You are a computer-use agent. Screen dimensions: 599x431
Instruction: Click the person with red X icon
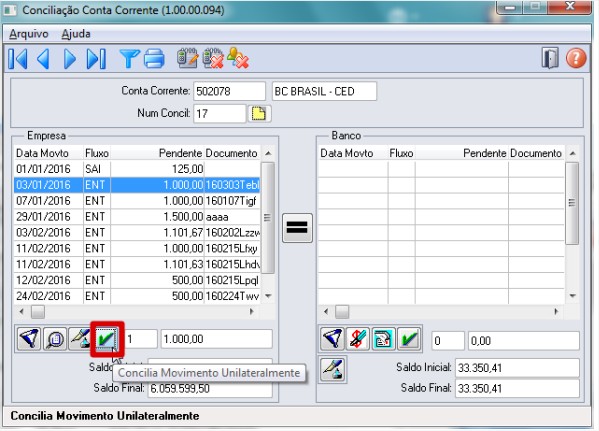click(x=238, y=58)
